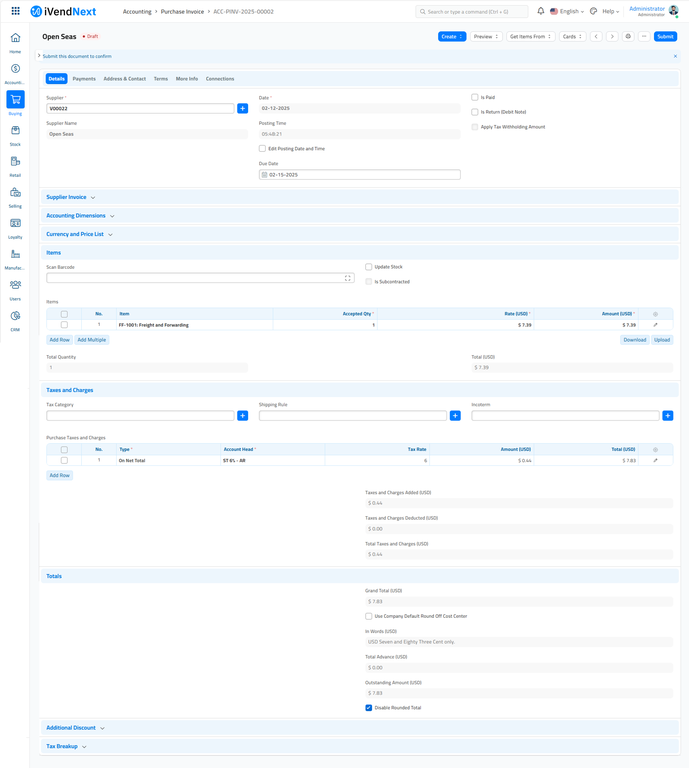Open the Address & Contact tab
The height and width of the screenshot is (768, 689).
pyautogui.click(x=124, y=78)
